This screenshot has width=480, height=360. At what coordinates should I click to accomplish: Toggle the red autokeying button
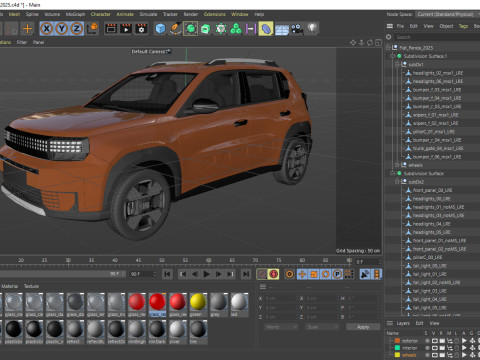(274, 274)
